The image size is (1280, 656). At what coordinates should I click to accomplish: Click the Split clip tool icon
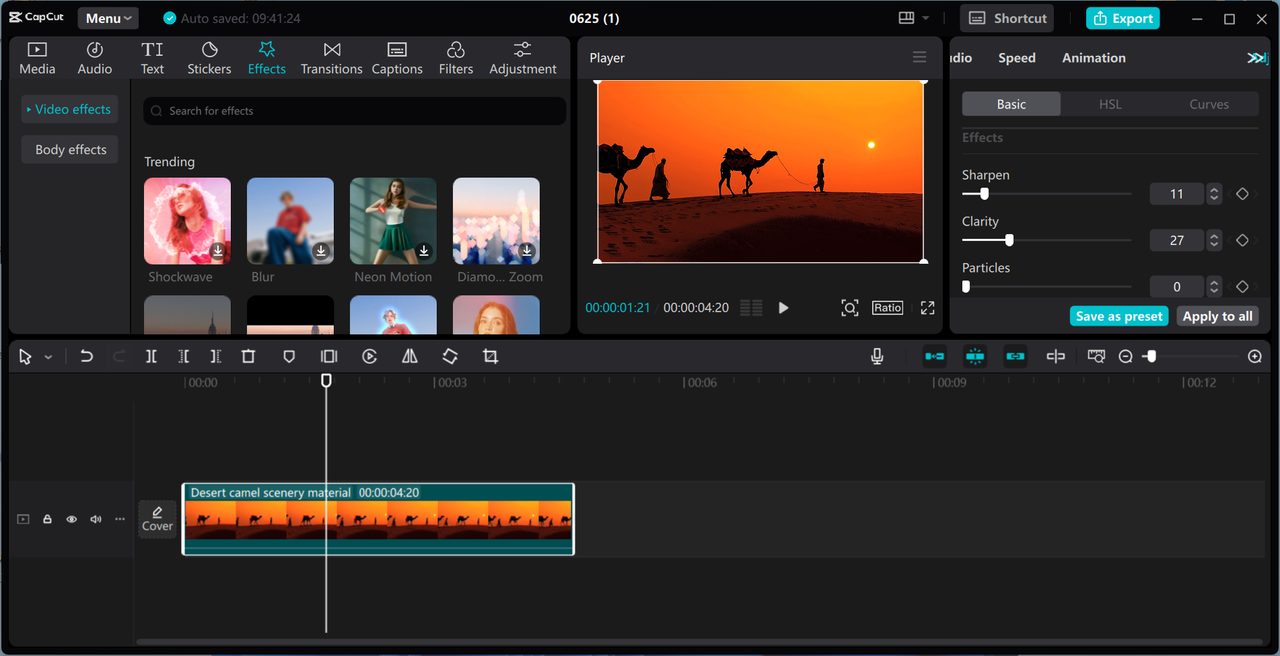[151, 356]
